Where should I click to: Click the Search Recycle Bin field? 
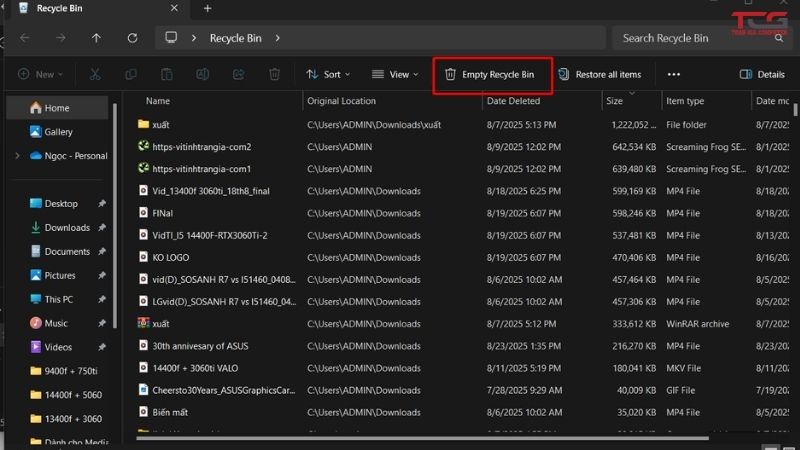700,38
